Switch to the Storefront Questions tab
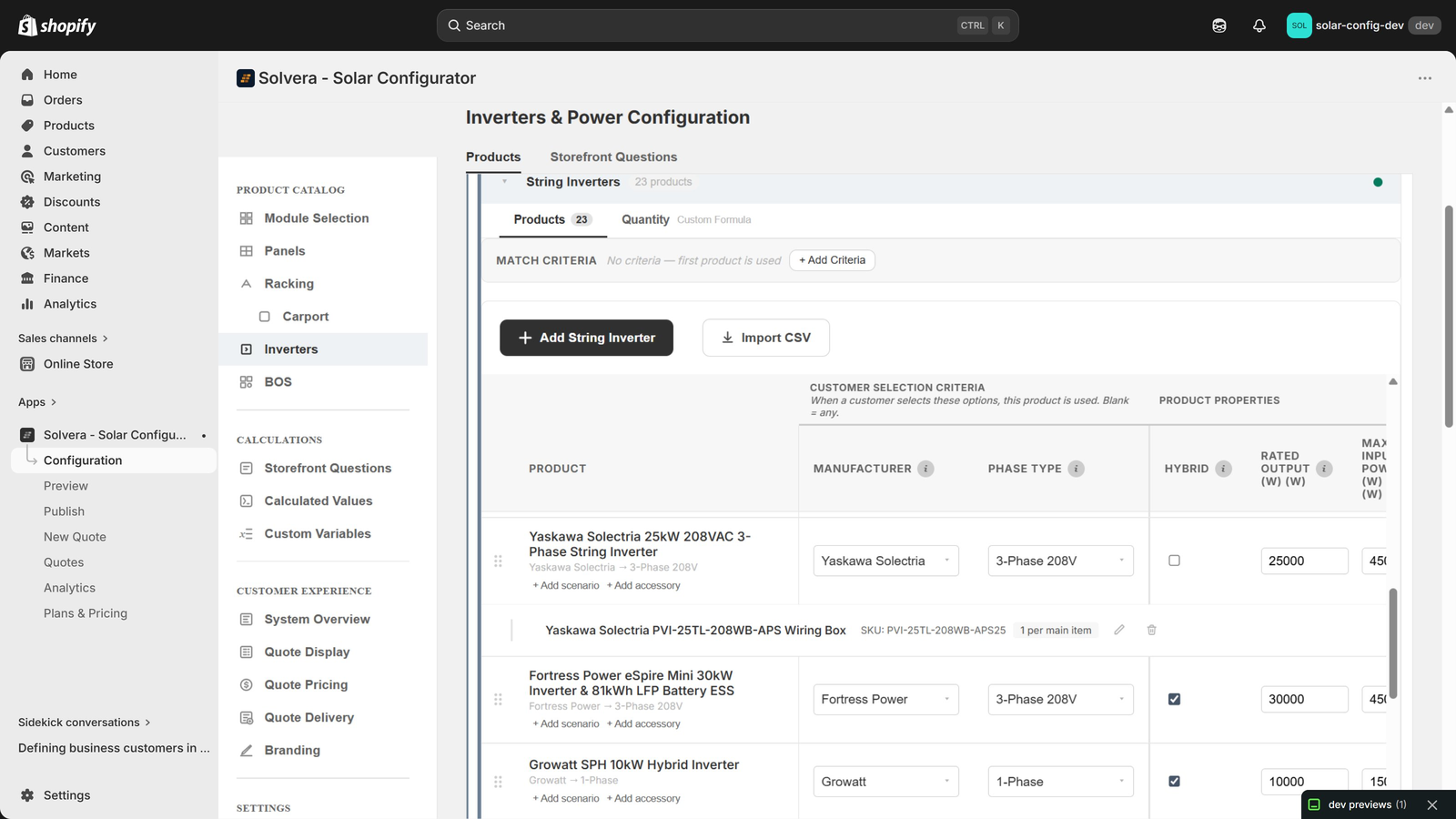 (613, 157)
